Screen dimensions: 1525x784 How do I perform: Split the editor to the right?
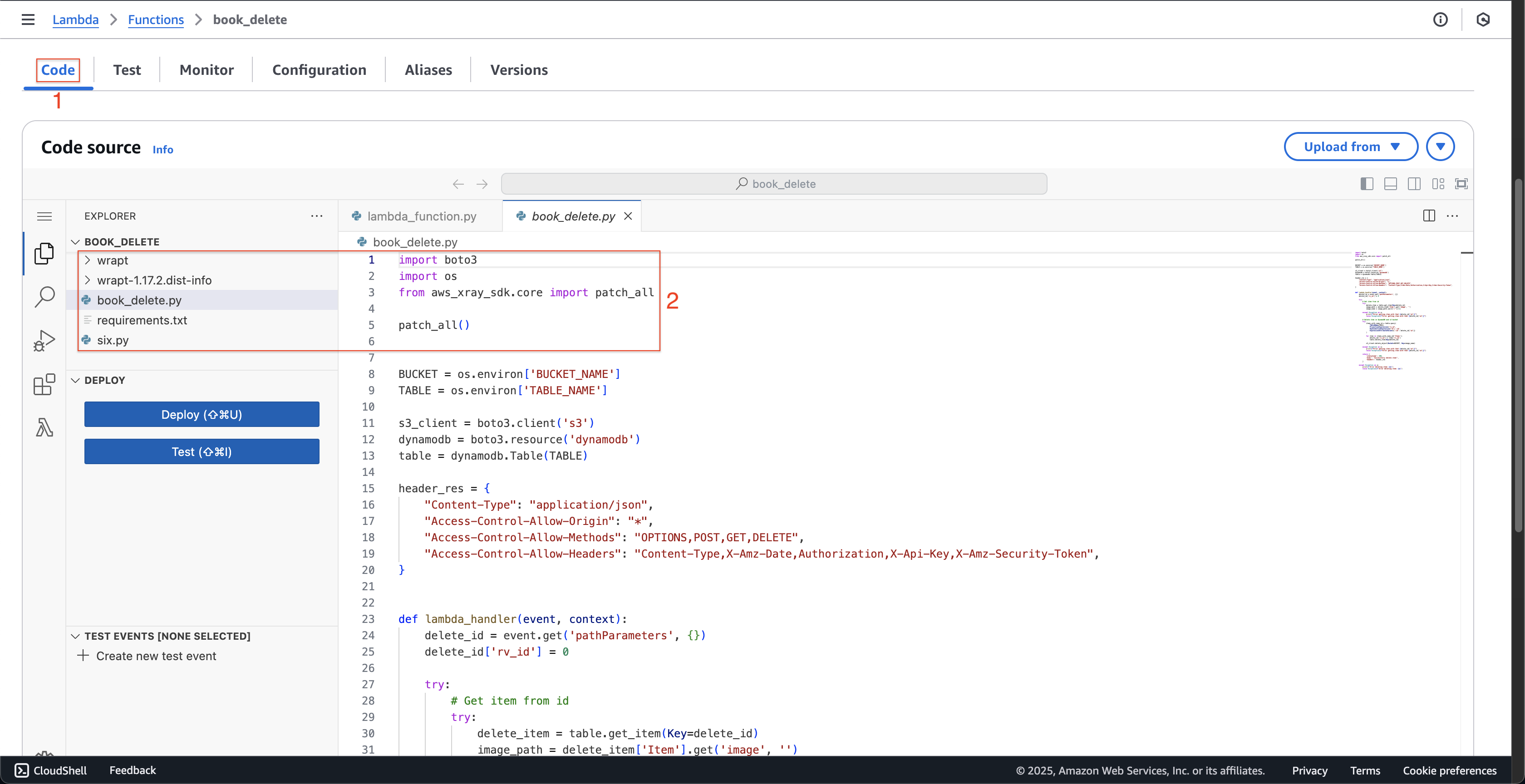(x=1429, y=216)
